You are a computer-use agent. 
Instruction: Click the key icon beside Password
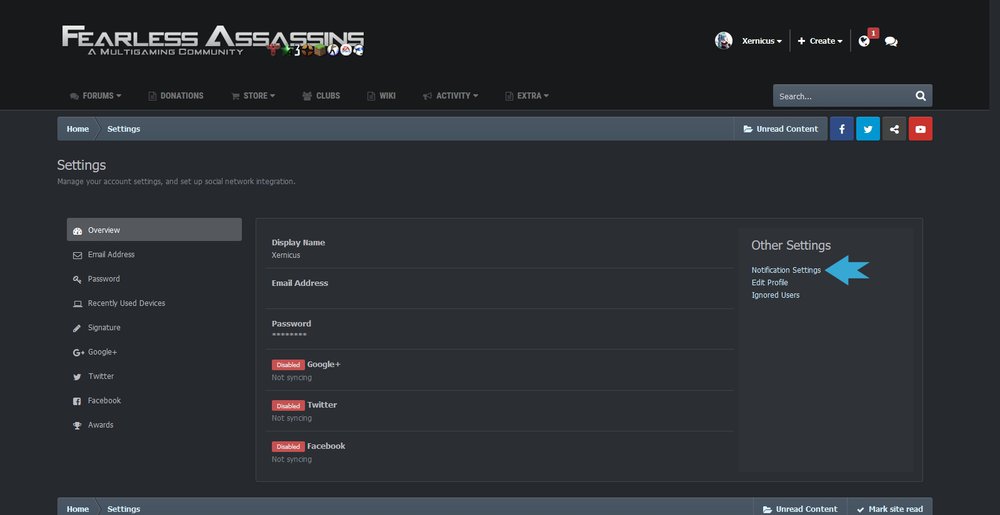[x=77, y=279]
